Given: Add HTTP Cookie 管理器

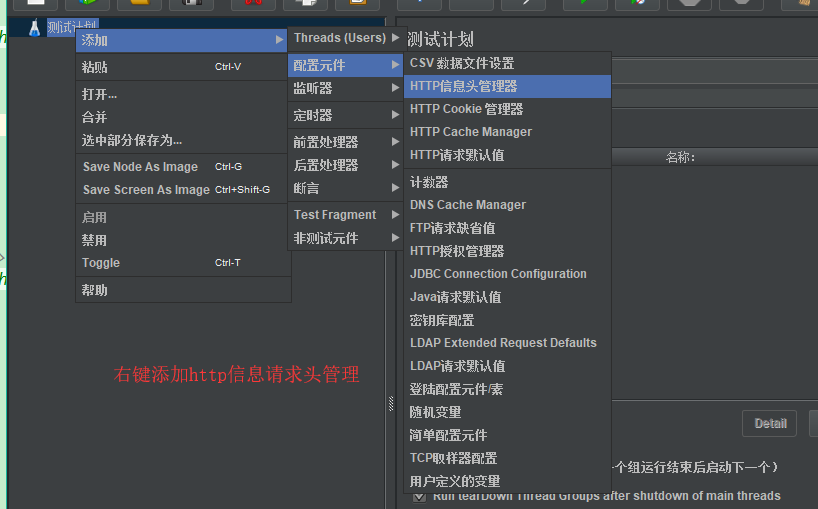Looking at the screenshot, I should coord(507,109).
